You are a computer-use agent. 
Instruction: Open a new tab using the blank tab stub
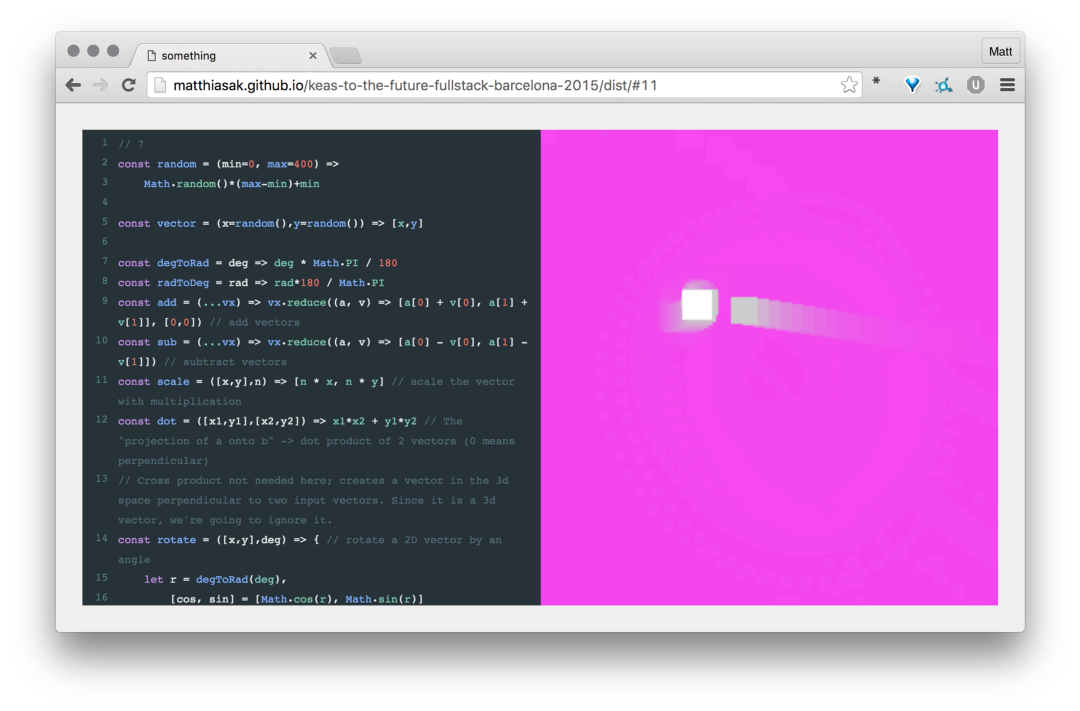(345, 55)
